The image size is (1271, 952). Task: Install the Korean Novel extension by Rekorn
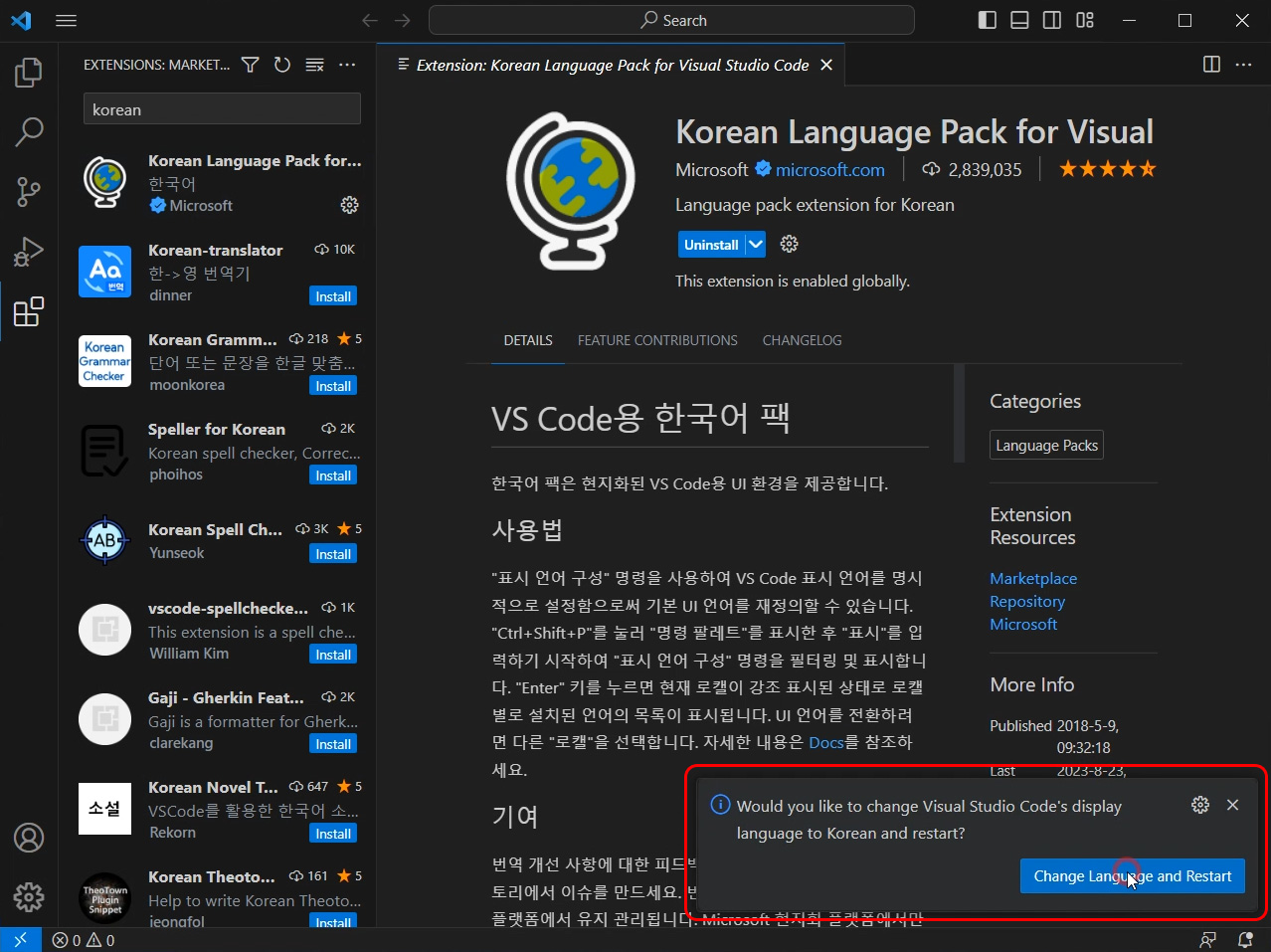coord(333,834)
